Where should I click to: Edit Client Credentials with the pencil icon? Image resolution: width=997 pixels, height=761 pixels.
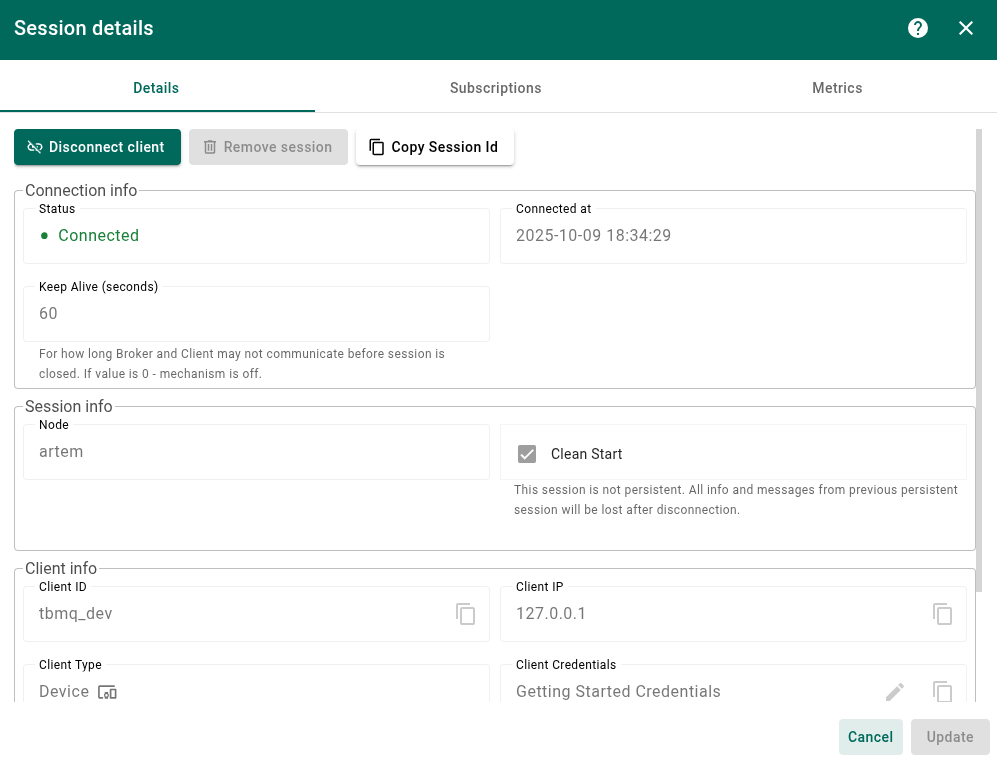coord(895,692)
